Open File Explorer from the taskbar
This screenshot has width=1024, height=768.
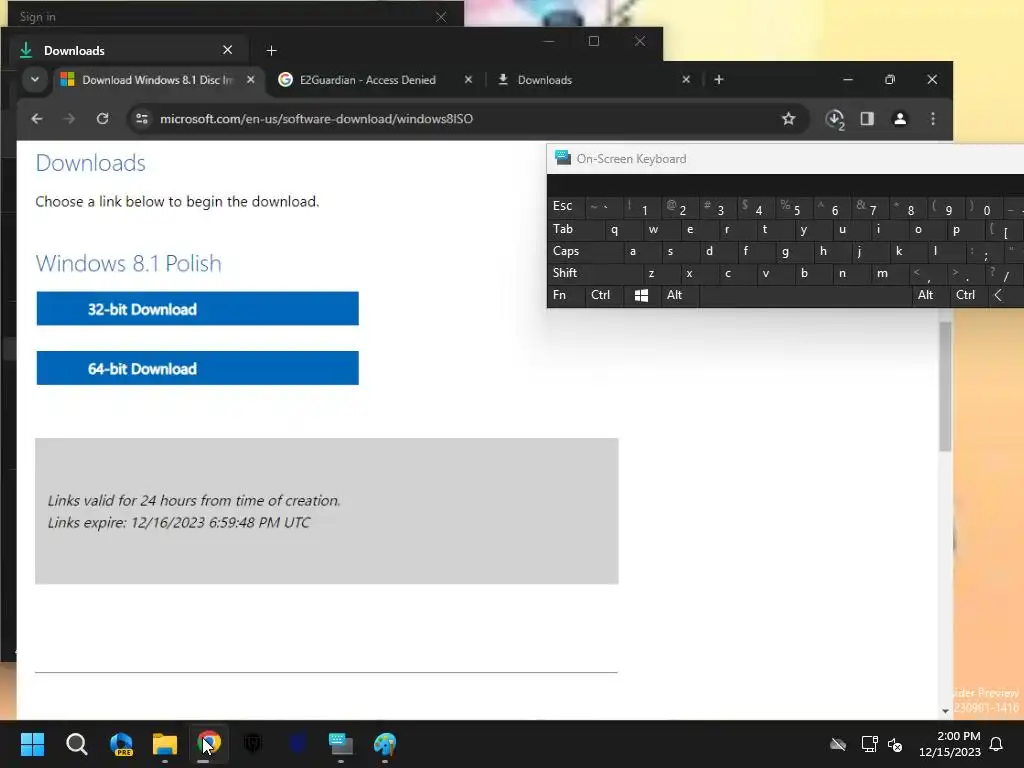[x=165, y=744]
